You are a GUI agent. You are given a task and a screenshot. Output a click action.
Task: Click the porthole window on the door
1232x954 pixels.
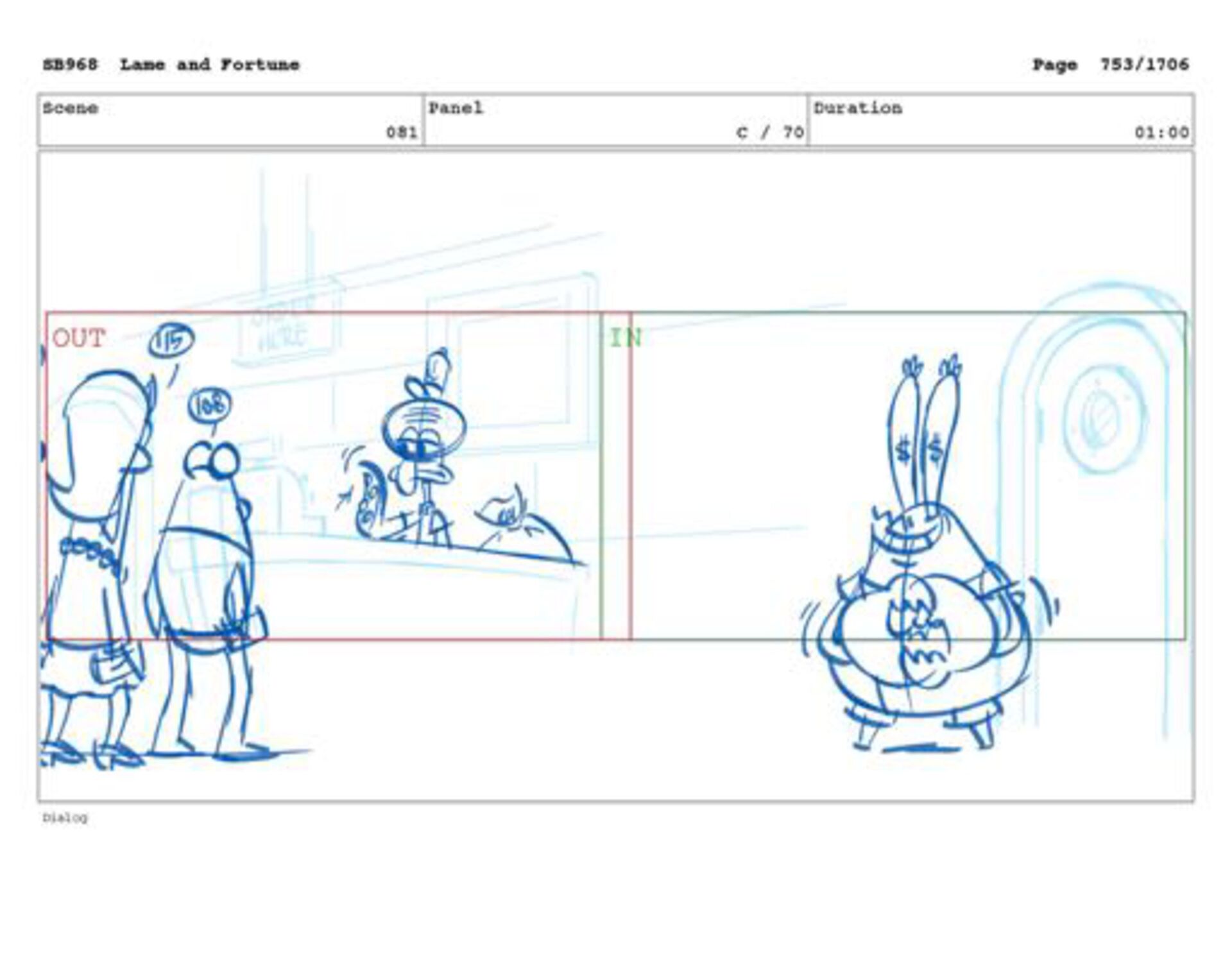1106,418
